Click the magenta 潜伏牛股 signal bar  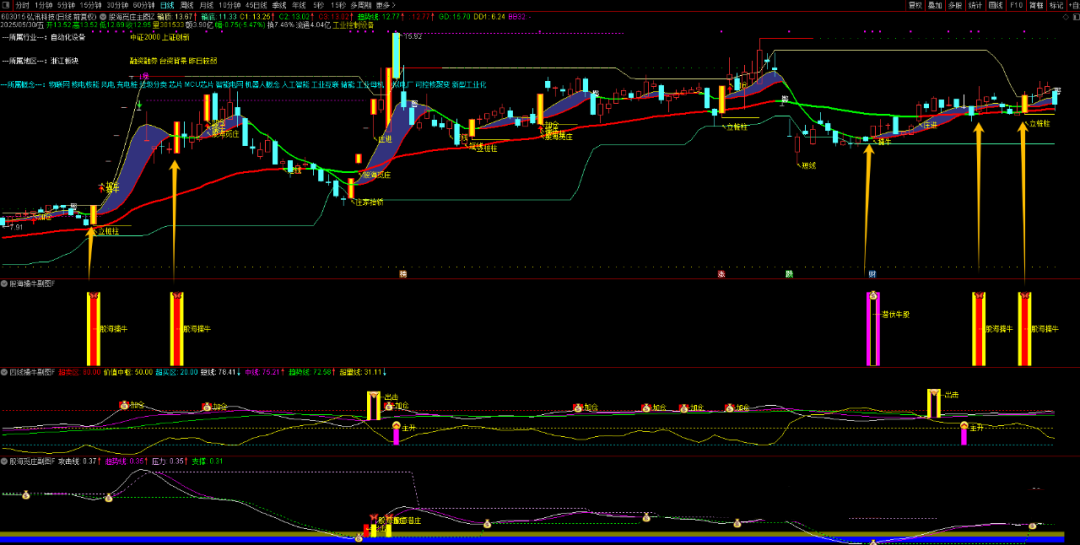(x=873, y=329)
